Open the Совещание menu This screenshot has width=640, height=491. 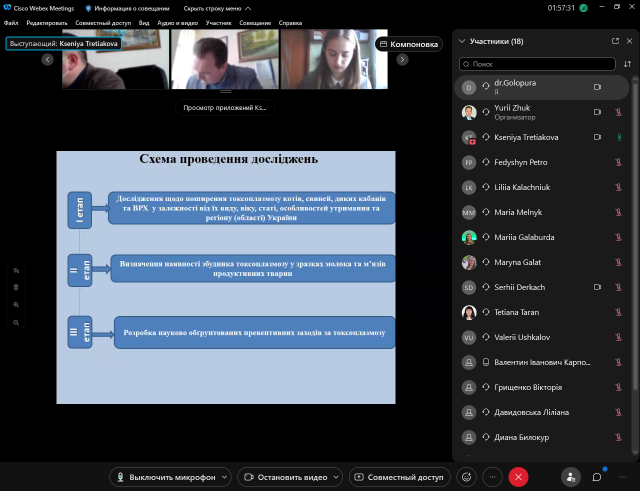tap(255, 23)
